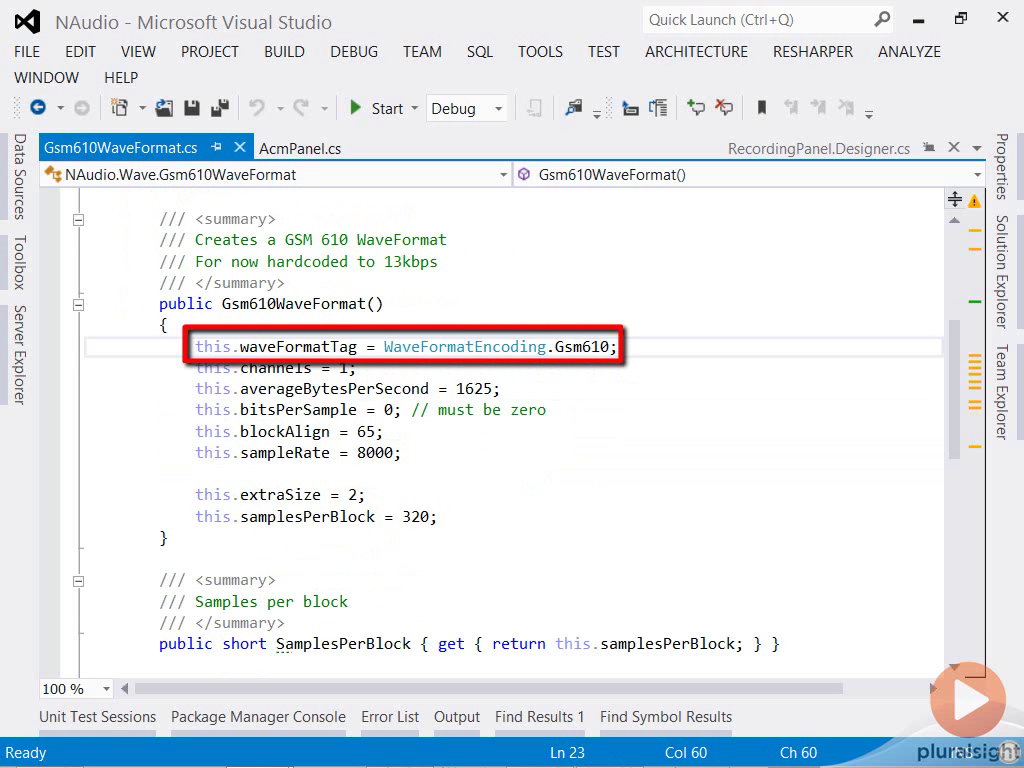Click the Visual Studio logo icon
The height and width of the screenshot is (768, 1024).
click(x=27, y=22)
